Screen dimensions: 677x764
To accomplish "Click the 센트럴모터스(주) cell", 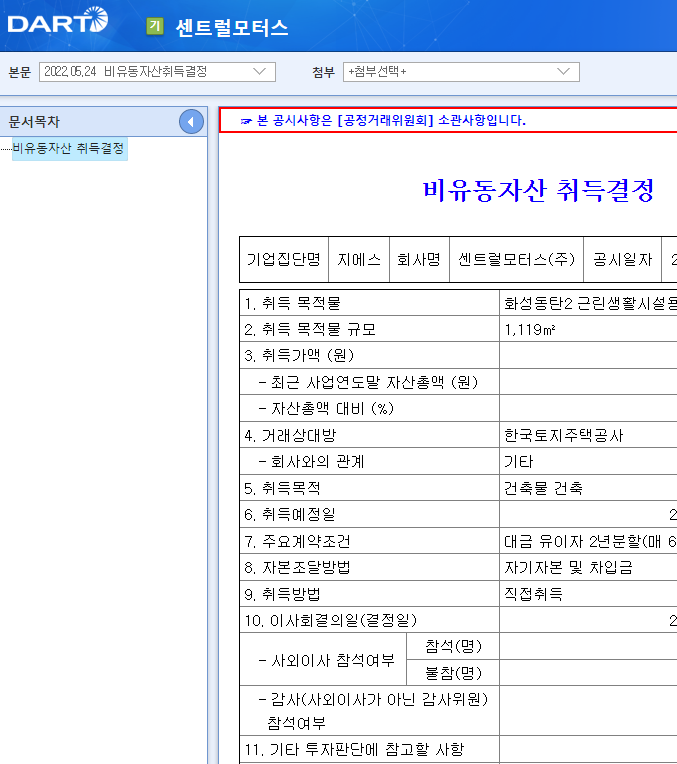I will click(x=516, y=260).
